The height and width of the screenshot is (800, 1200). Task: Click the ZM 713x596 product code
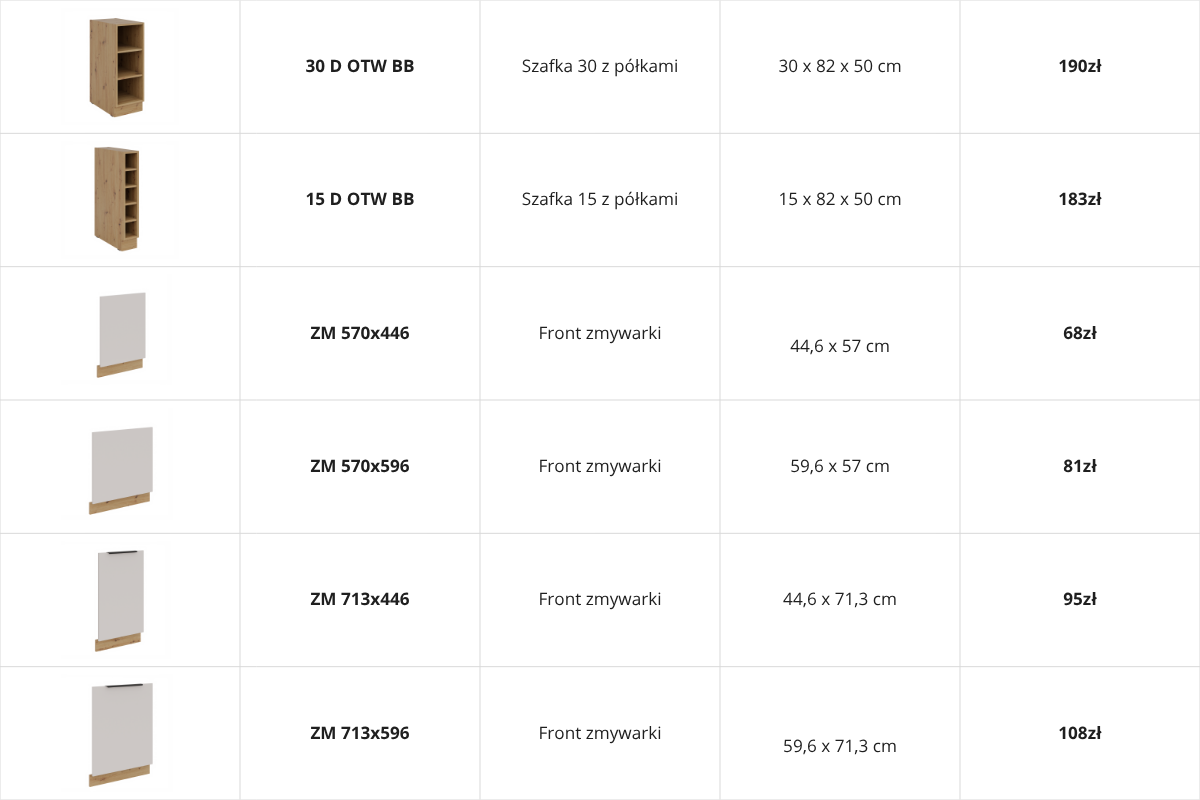coord(360,733)
